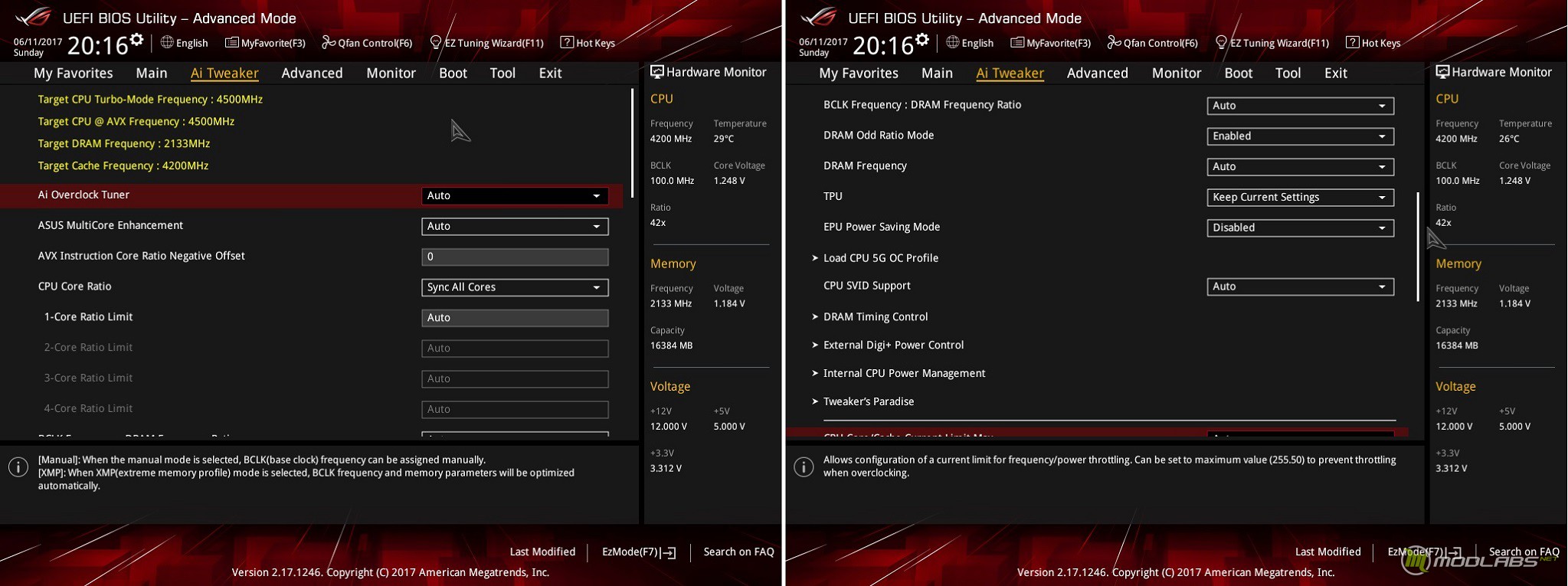Open TPU dropdown set to Keep Current Settings
This screenshot has width=1568, height=586.
(1300, 197)
